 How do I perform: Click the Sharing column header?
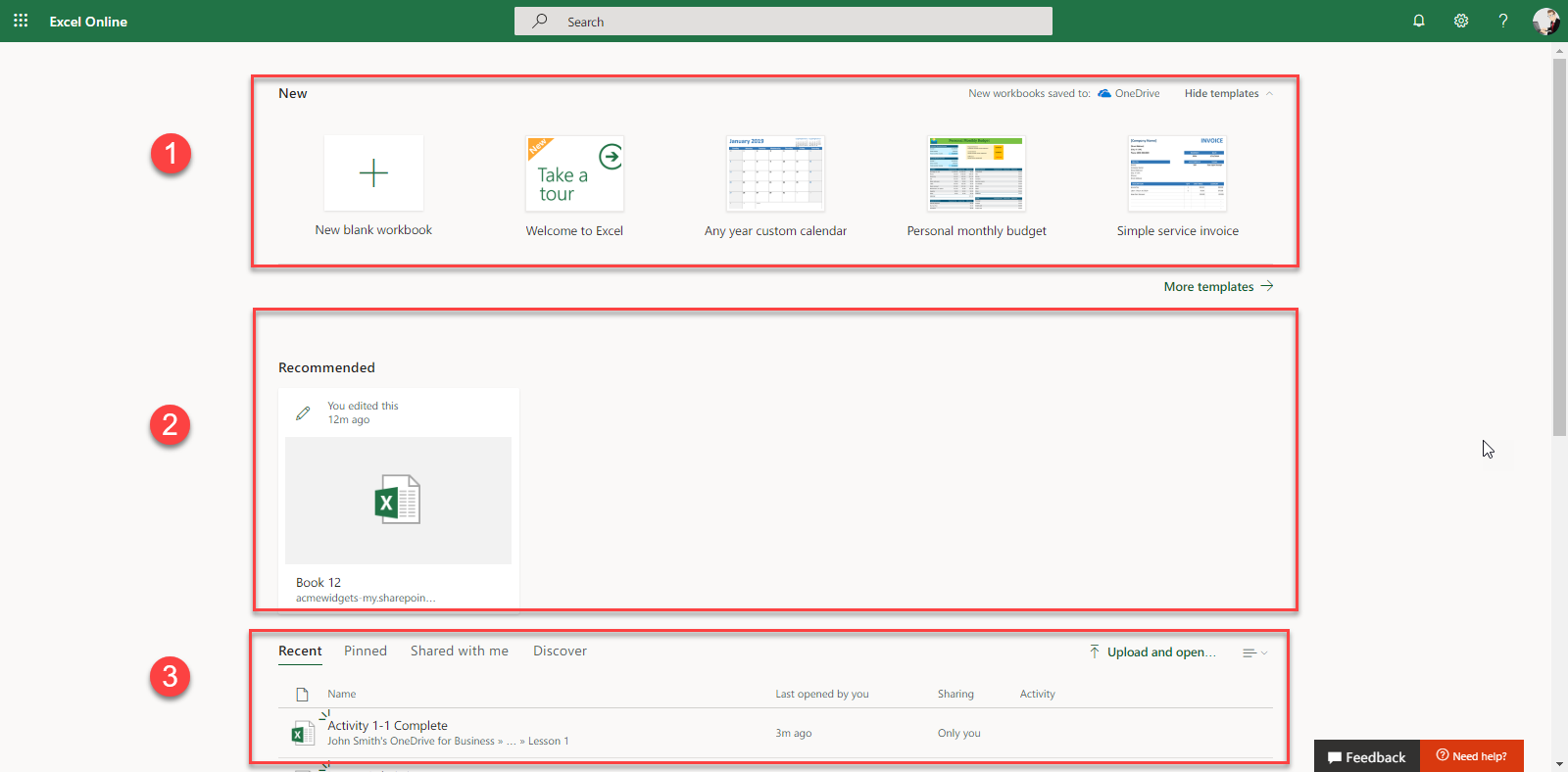click(955, 694)
